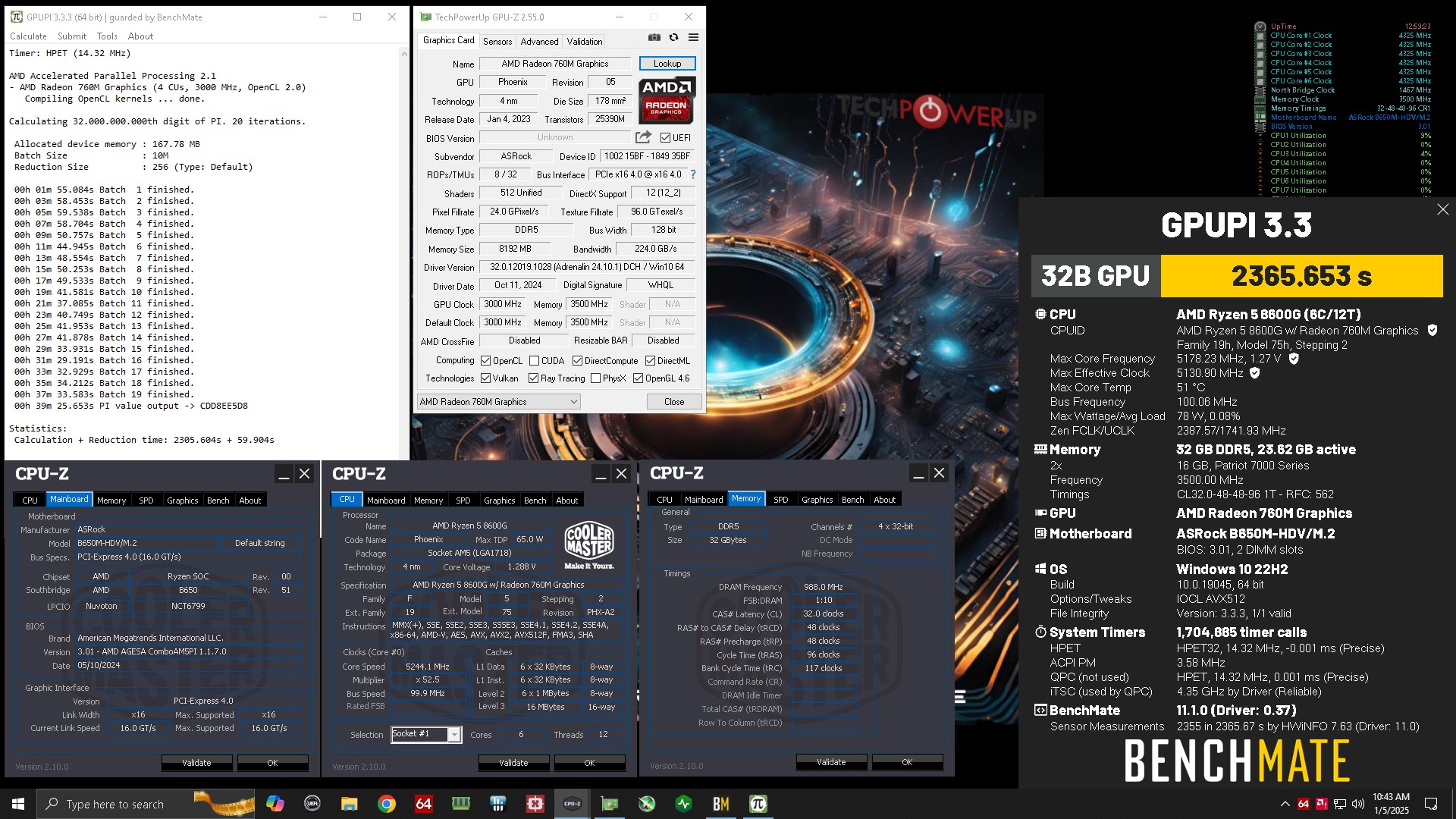Image resolution: width=1456 pixels, height=819 pixels.
Task: Switch to the Sensors tab in GPU-Z
Action: click(497, 42)
